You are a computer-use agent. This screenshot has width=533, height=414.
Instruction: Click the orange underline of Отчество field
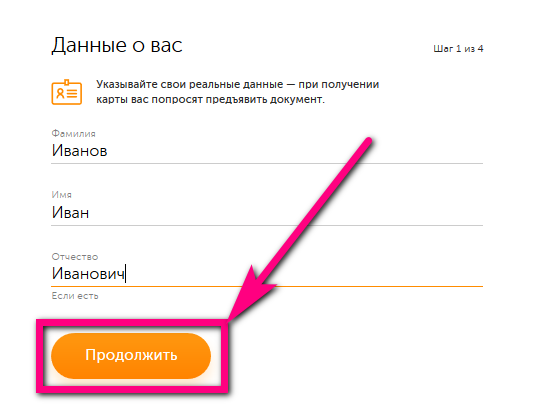267,287
